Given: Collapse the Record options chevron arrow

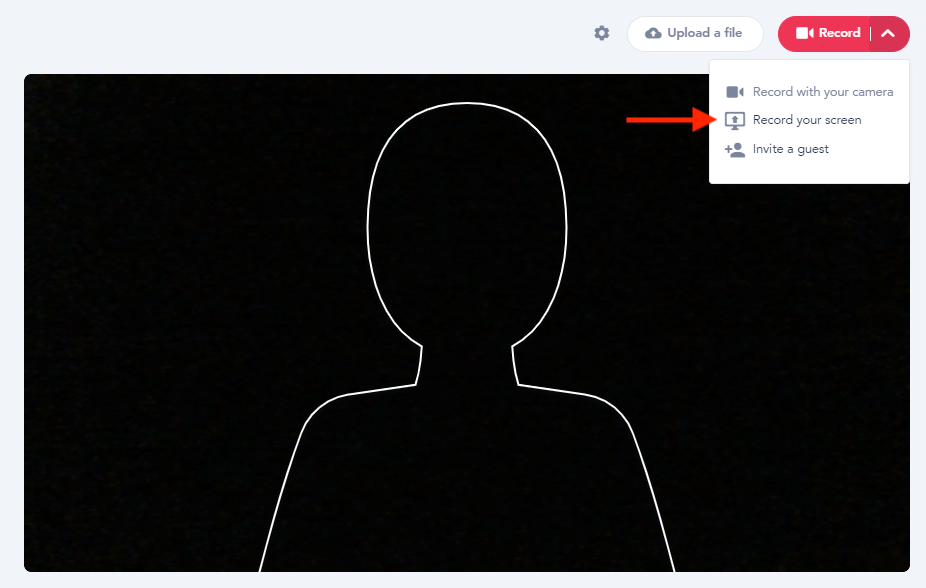Looking at the screenshot, I should (x=888, y=33).
